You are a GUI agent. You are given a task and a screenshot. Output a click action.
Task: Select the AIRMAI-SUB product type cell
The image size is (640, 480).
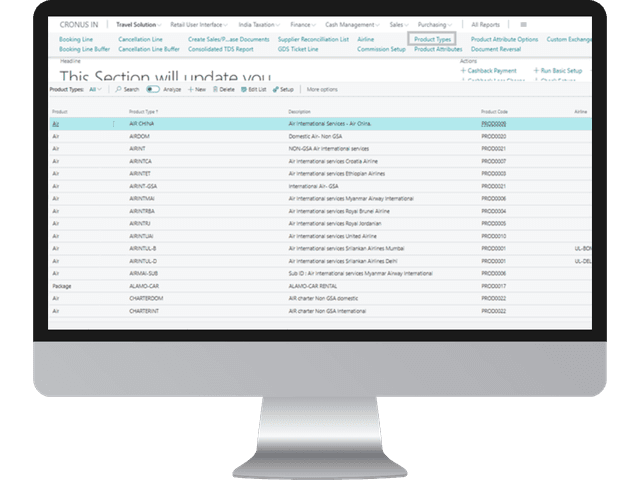[143, 273]
